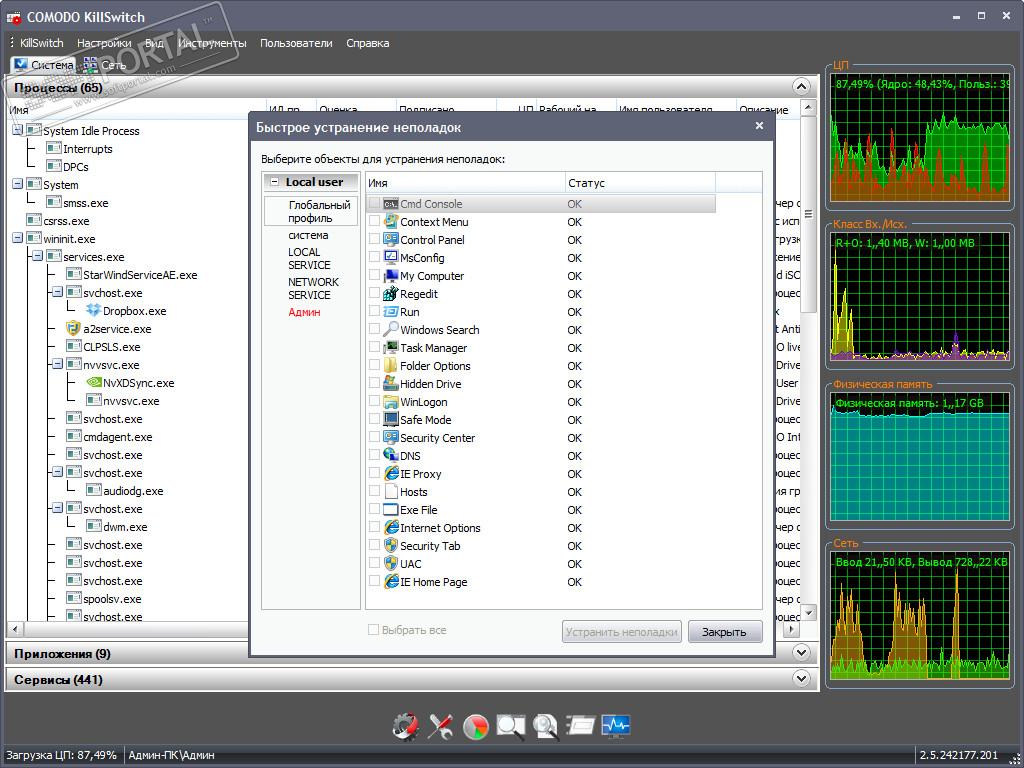
Task: Expand the Приложения (9) section
Action: click(x=800, y=653)
